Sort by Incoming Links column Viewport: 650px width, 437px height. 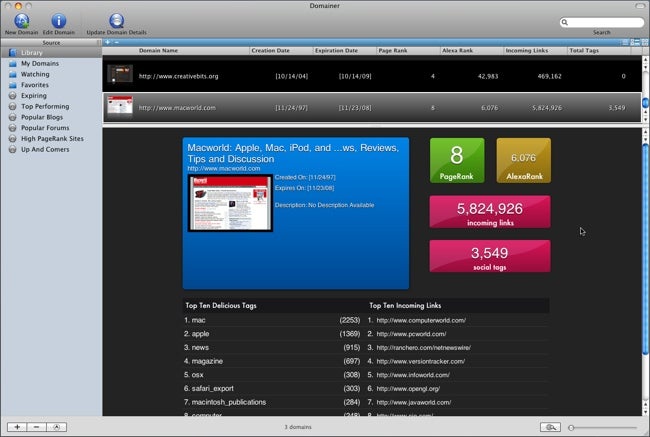(535, 51)
